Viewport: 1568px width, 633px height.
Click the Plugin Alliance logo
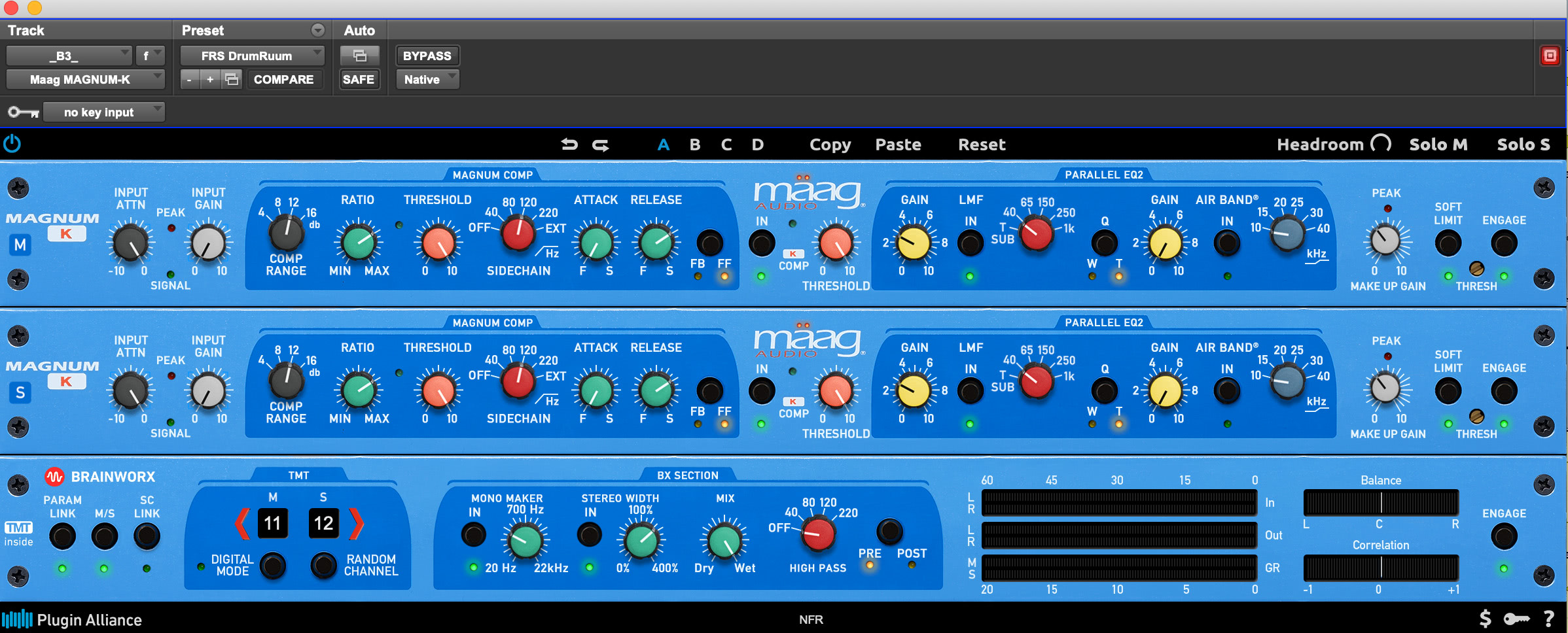click(x=72, y=619)
